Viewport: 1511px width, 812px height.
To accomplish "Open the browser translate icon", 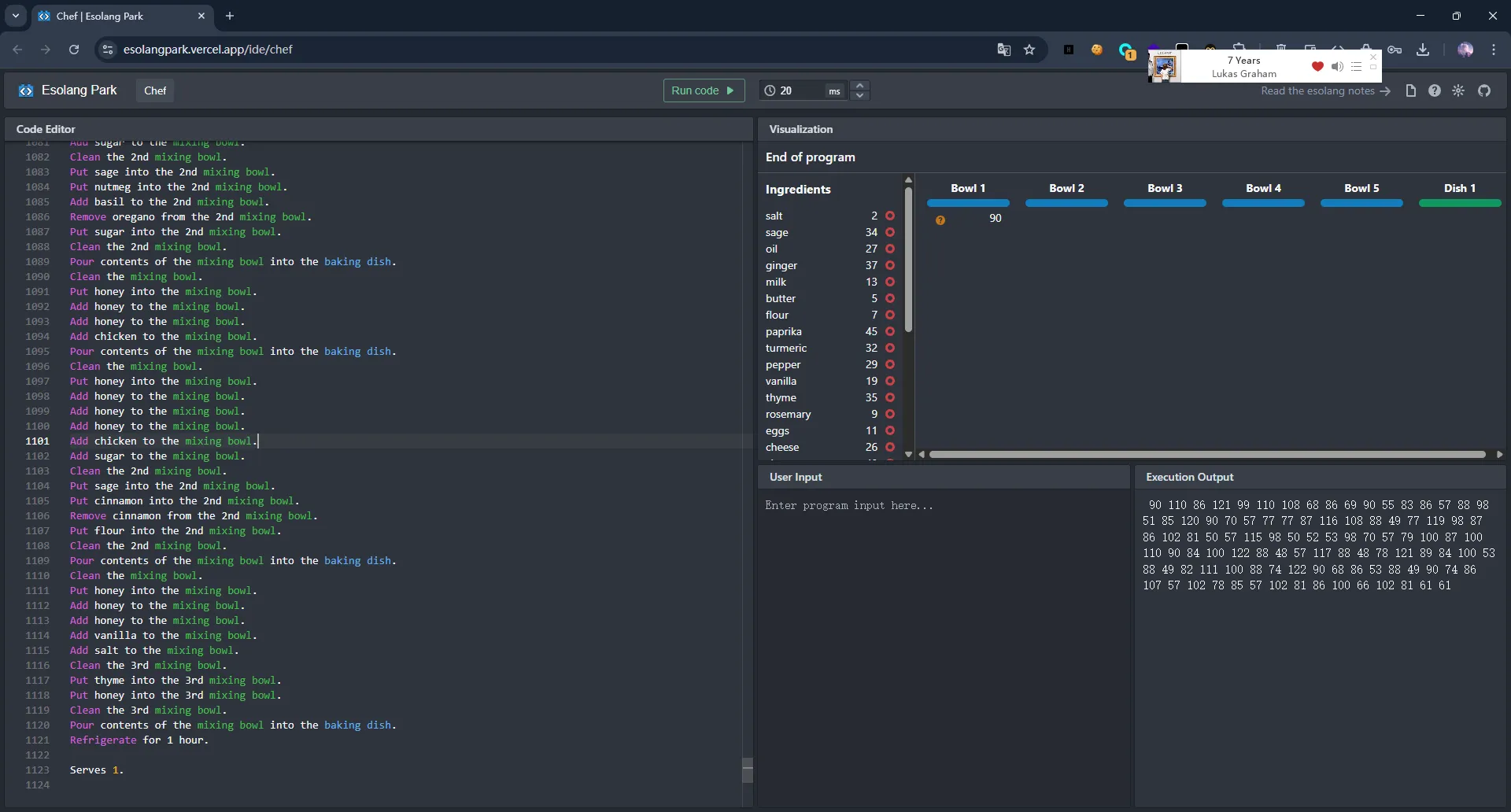I will point(1003,50).
